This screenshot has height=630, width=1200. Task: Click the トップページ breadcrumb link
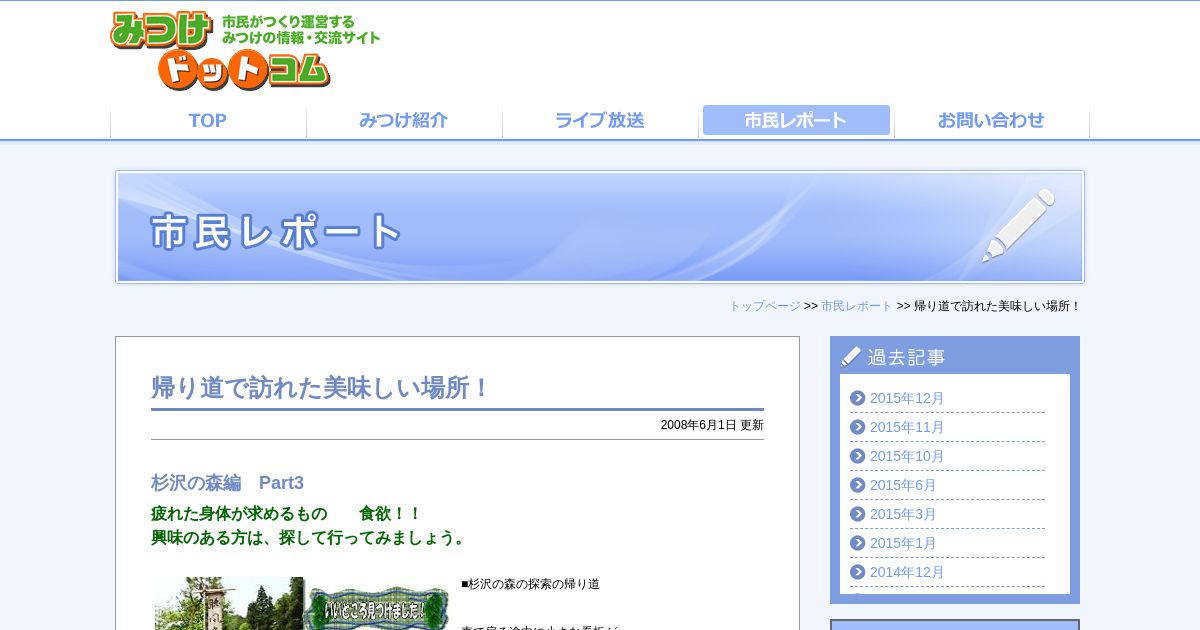[x=765, y=306]
